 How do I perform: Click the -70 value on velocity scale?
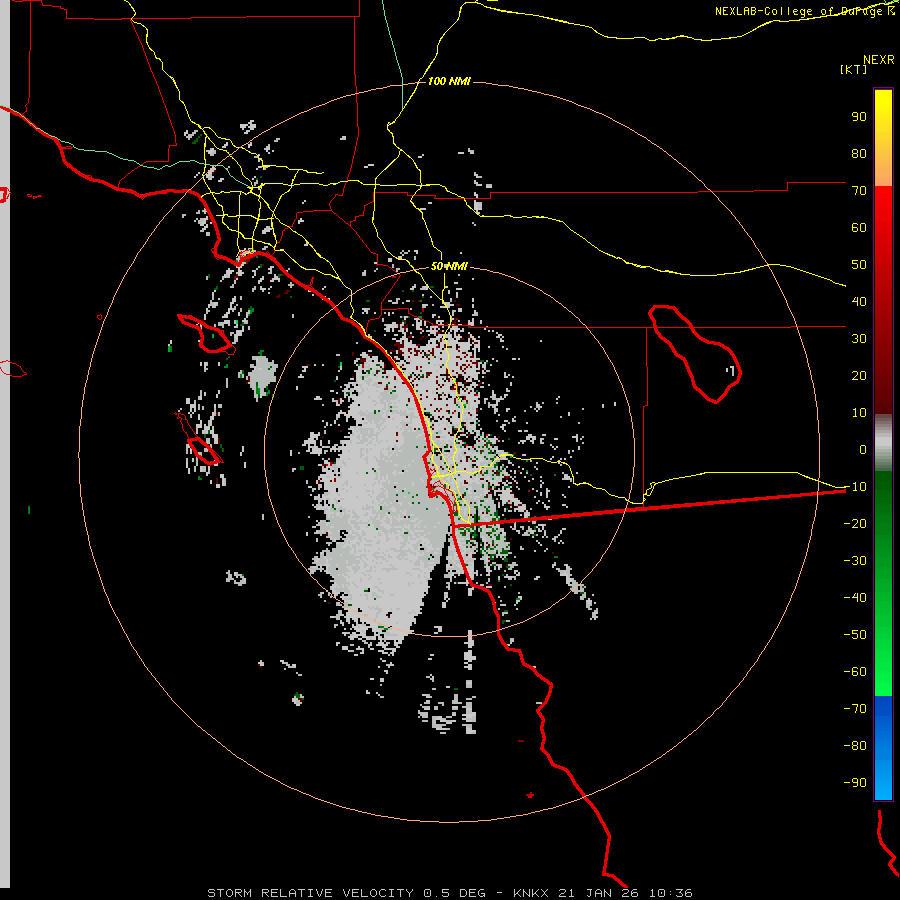point(855,709)
